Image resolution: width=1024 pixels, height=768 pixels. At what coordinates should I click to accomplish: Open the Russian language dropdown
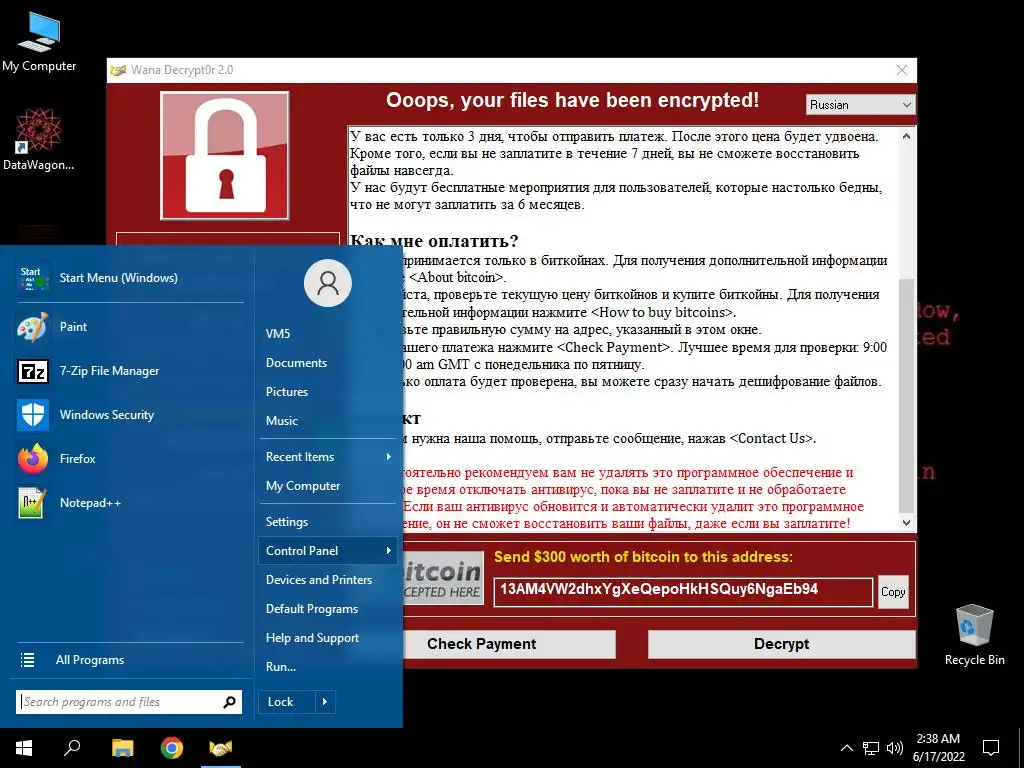tap(860, 104)
